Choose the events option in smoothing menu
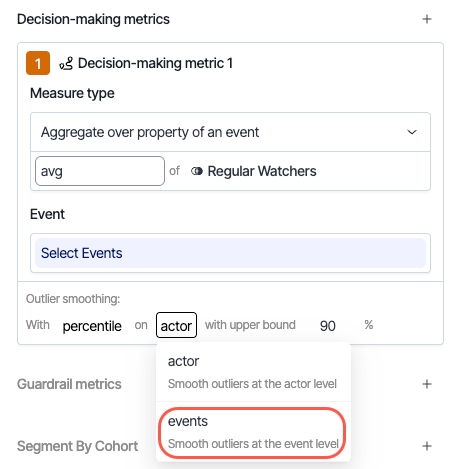This screenshot has width=451, height=469. (253, 432)
